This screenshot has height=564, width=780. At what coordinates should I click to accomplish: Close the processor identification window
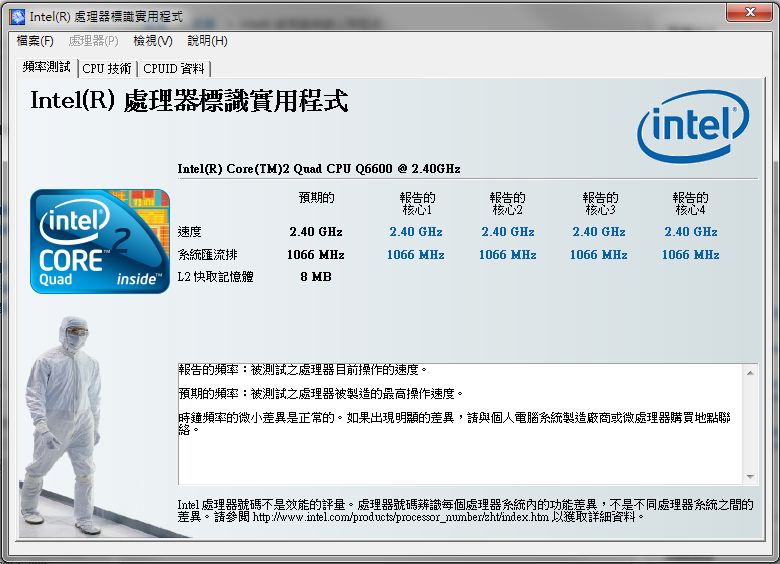750,12
